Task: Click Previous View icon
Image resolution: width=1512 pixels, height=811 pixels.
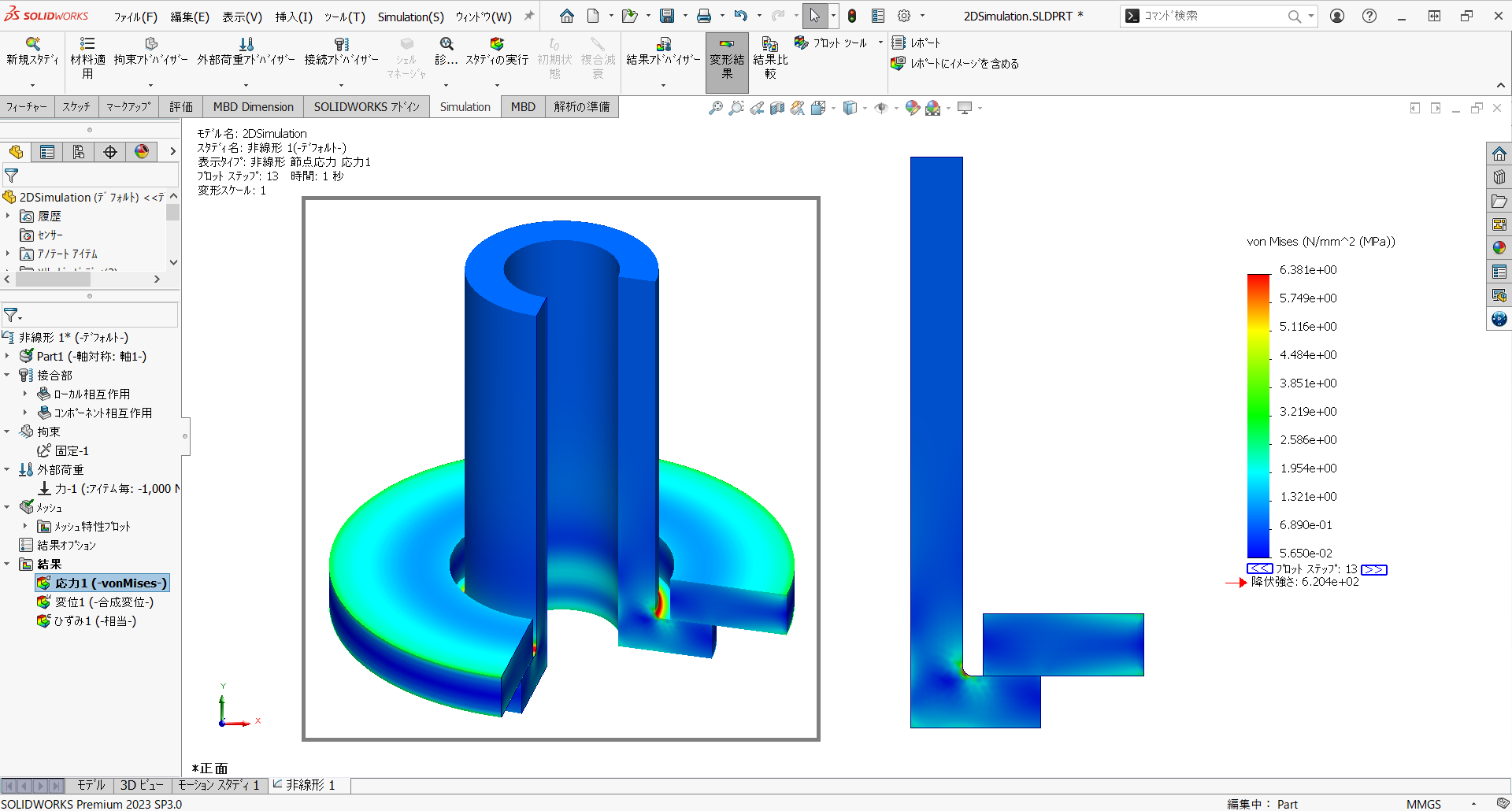Action: pyautogui.click(x=756, y=108)
